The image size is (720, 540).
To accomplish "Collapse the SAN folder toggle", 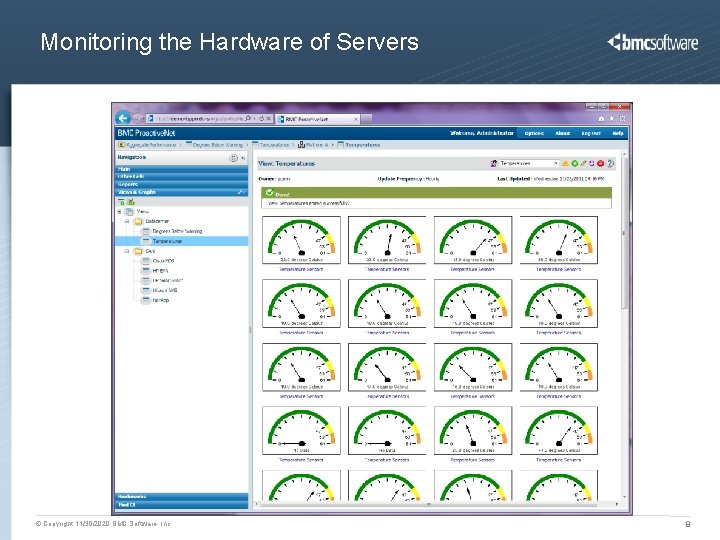I will point(127,251).
